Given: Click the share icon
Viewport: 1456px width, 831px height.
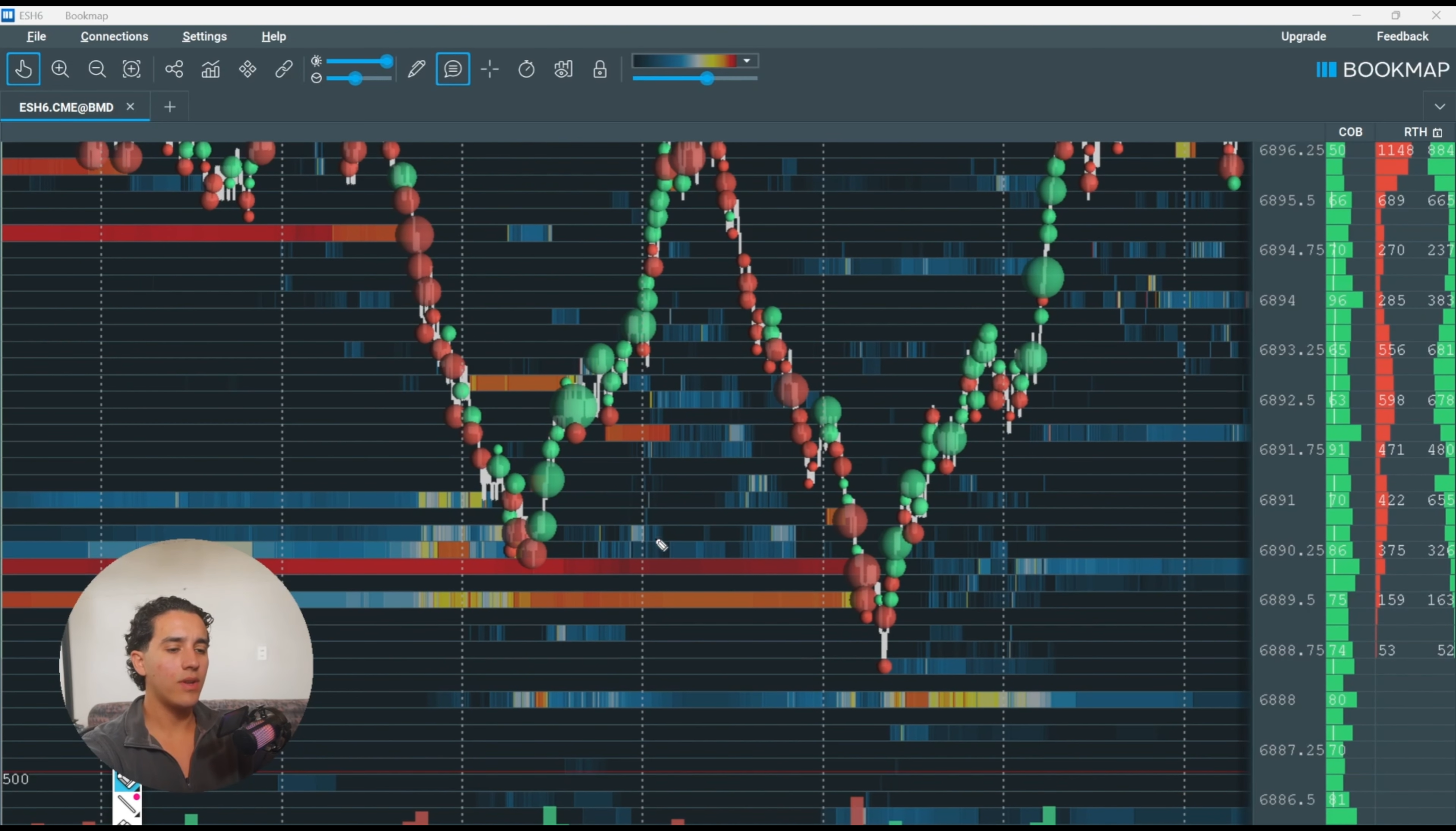Looking at the screenshot, I should pos(174,68).
